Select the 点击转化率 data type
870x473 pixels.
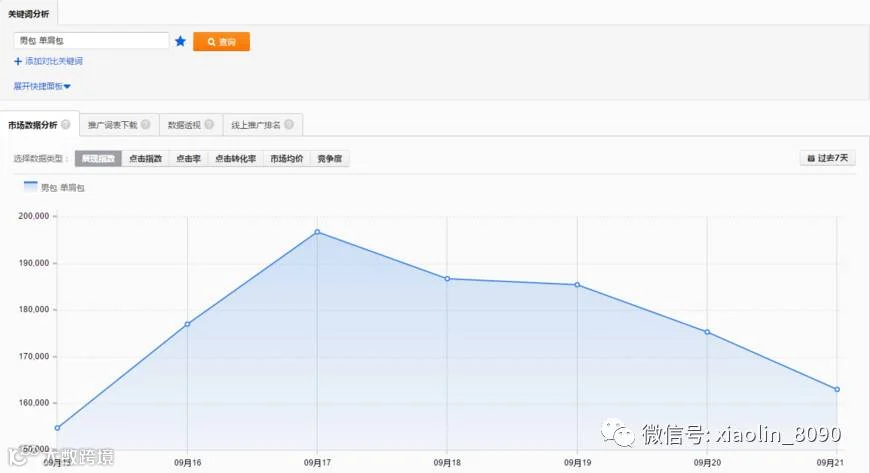[236, 158]
